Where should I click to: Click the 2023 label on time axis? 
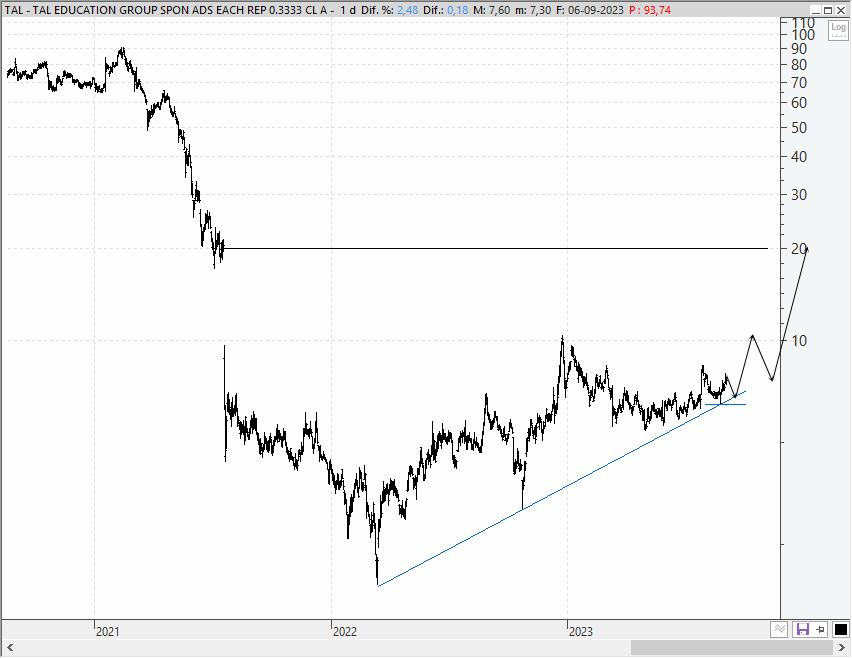pos(580,631)
